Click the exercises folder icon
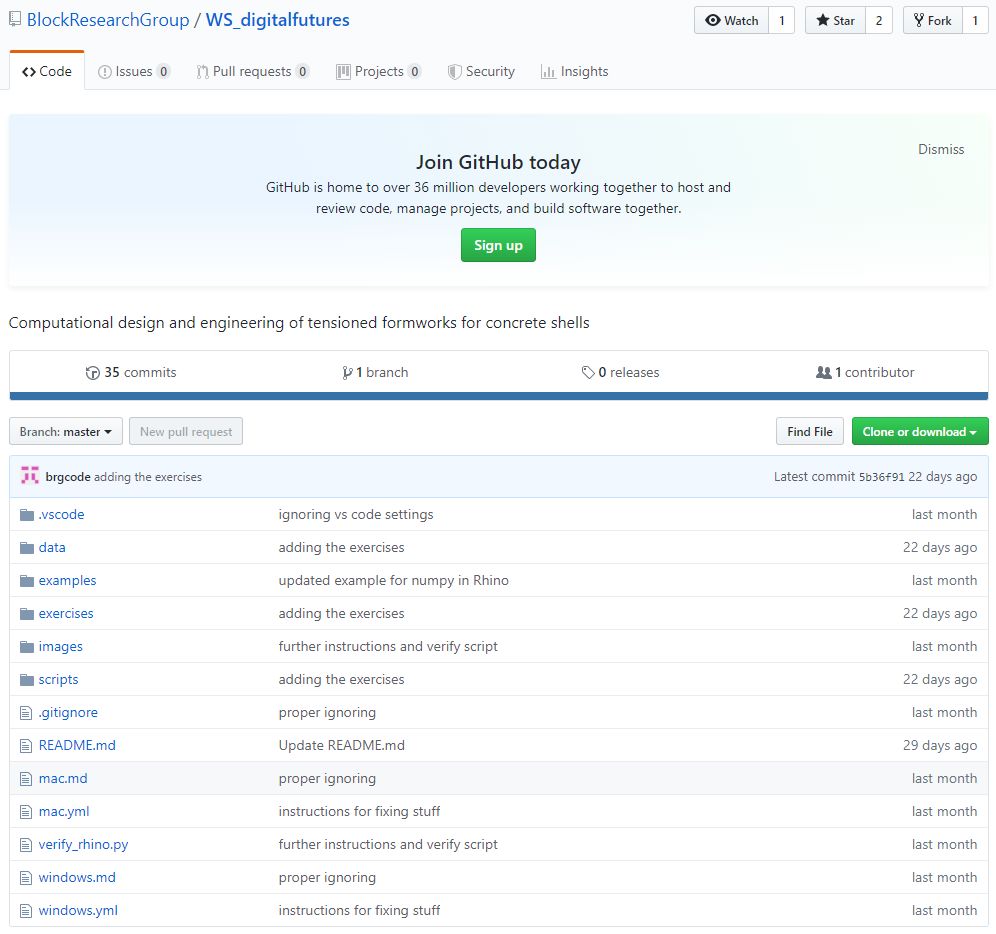Image resolution: width=996 pixels, height=934 pixels. (x=27, y=614)
